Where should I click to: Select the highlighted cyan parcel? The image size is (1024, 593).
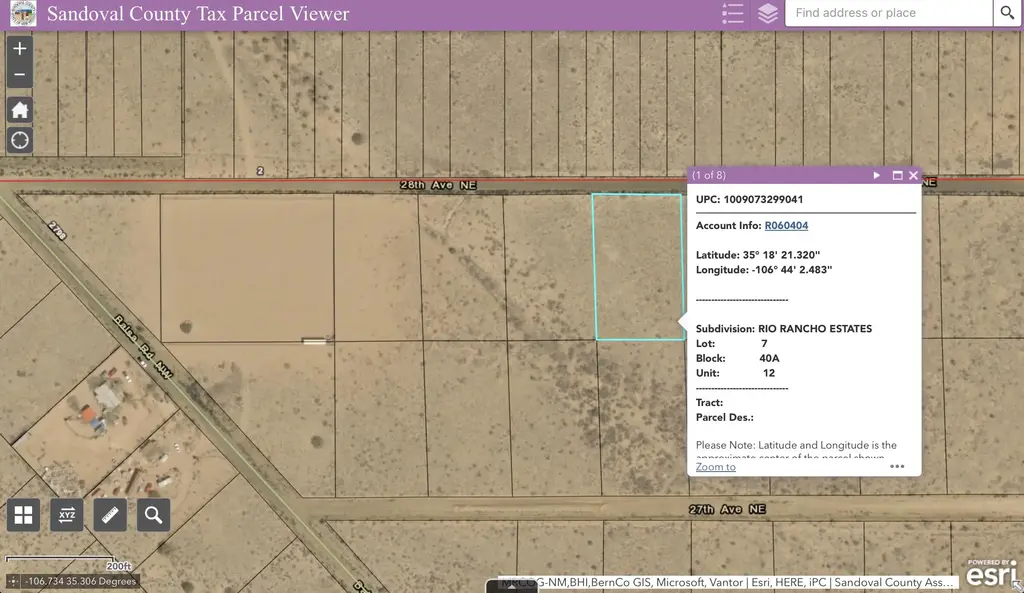pyautogui.click(x=638, y=266)
